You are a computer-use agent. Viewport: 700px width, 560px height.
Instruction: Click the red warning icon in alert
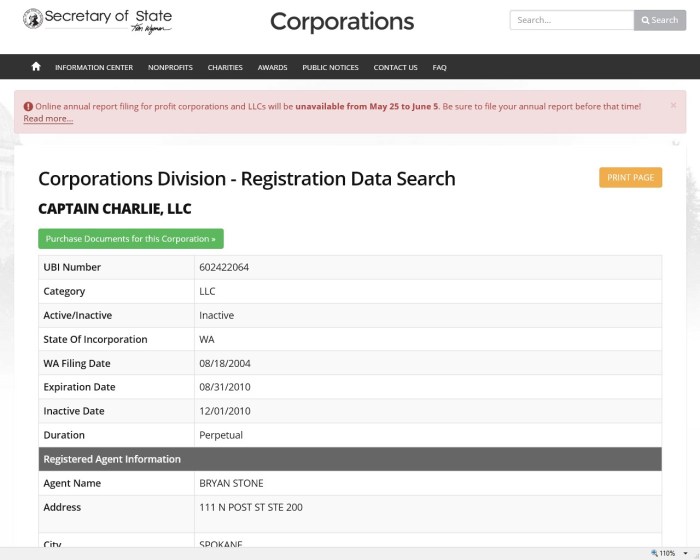point(28,106)
